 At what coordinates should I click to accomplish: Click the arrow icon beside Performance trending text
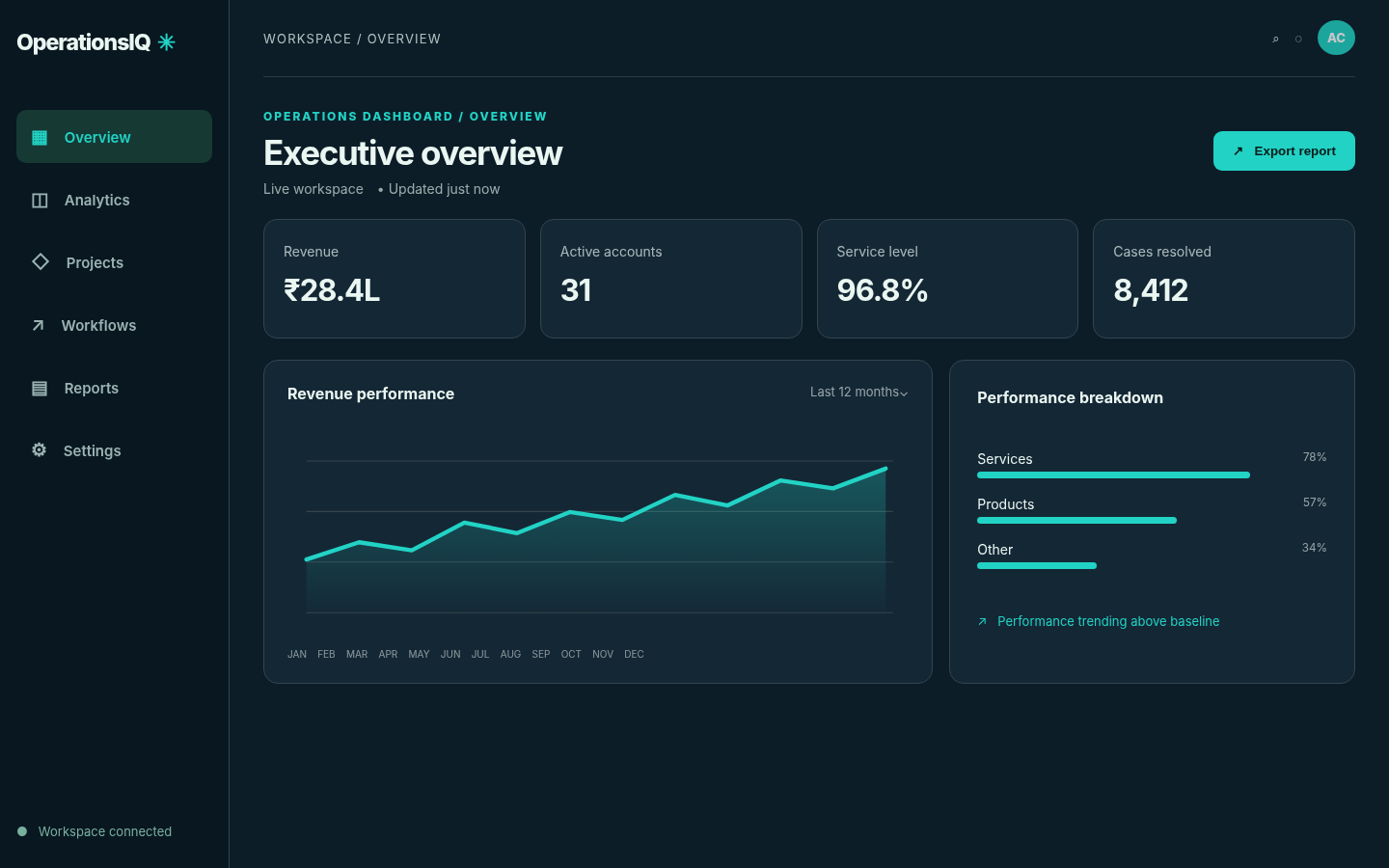click(x=982, y=622)
